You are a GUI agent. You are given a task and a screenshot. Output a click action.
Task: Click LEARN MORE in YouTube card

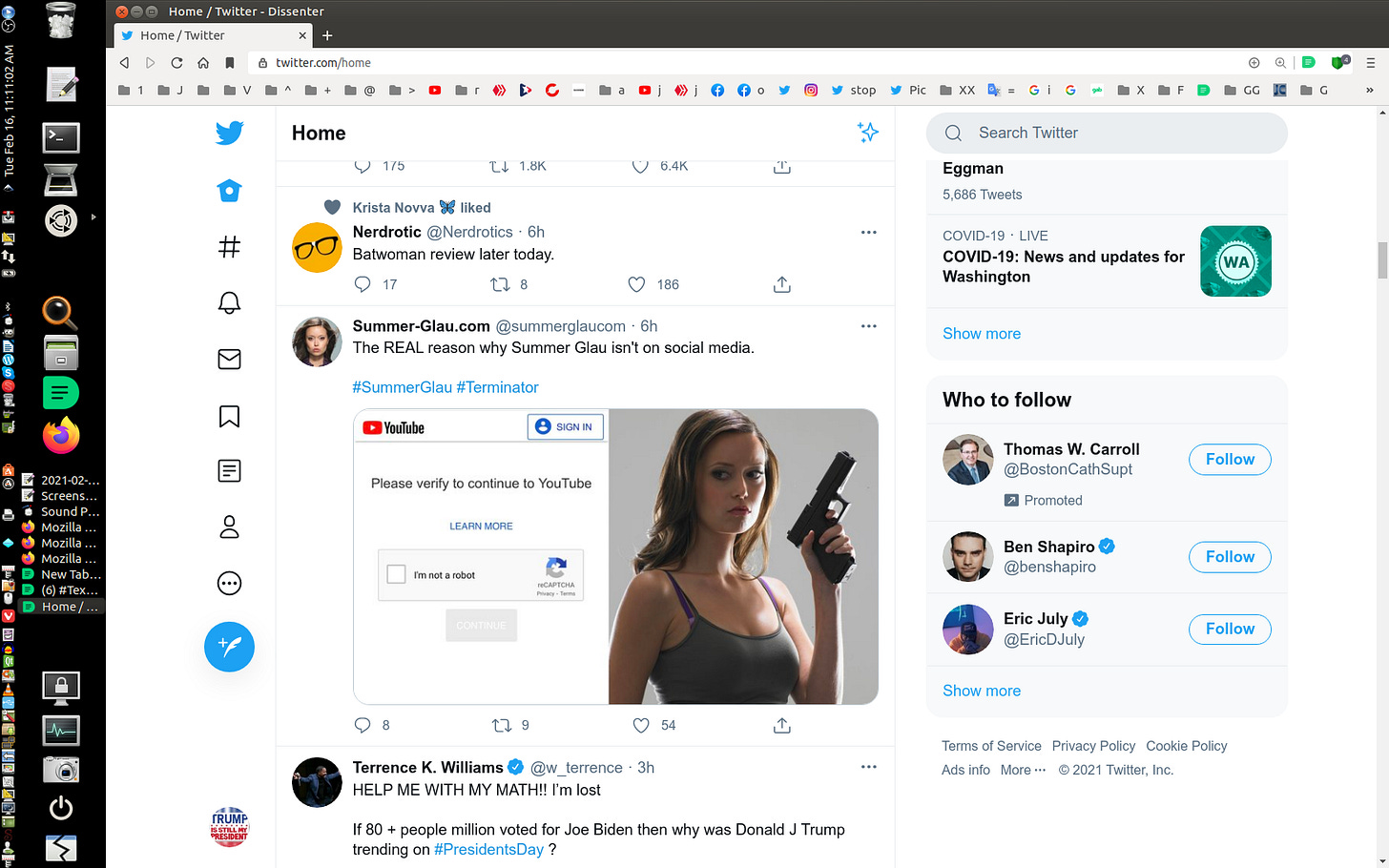pos(481,526)
